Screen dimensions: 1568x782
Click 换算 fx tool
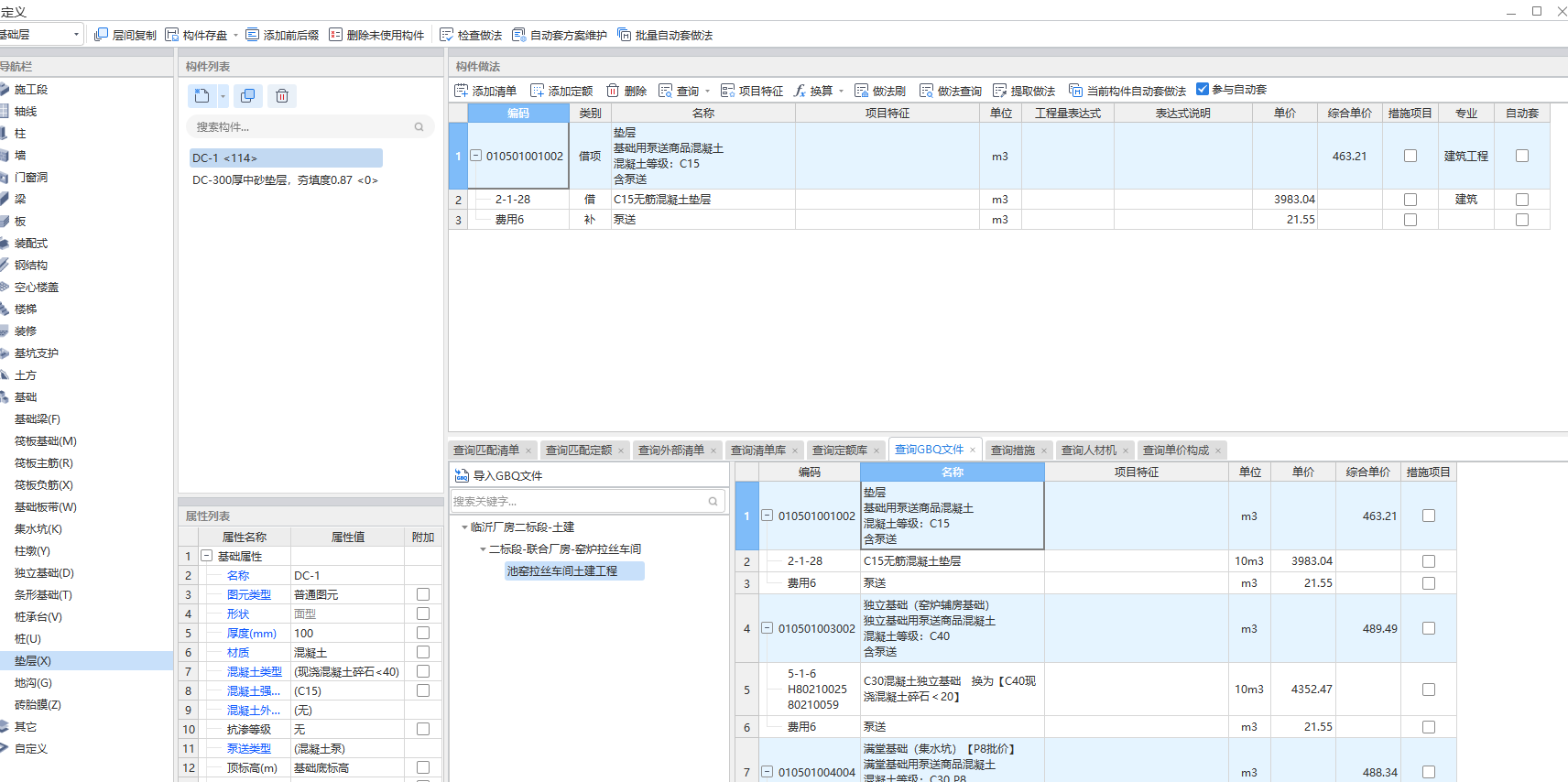pyautogui.click(x=813, y=91)
